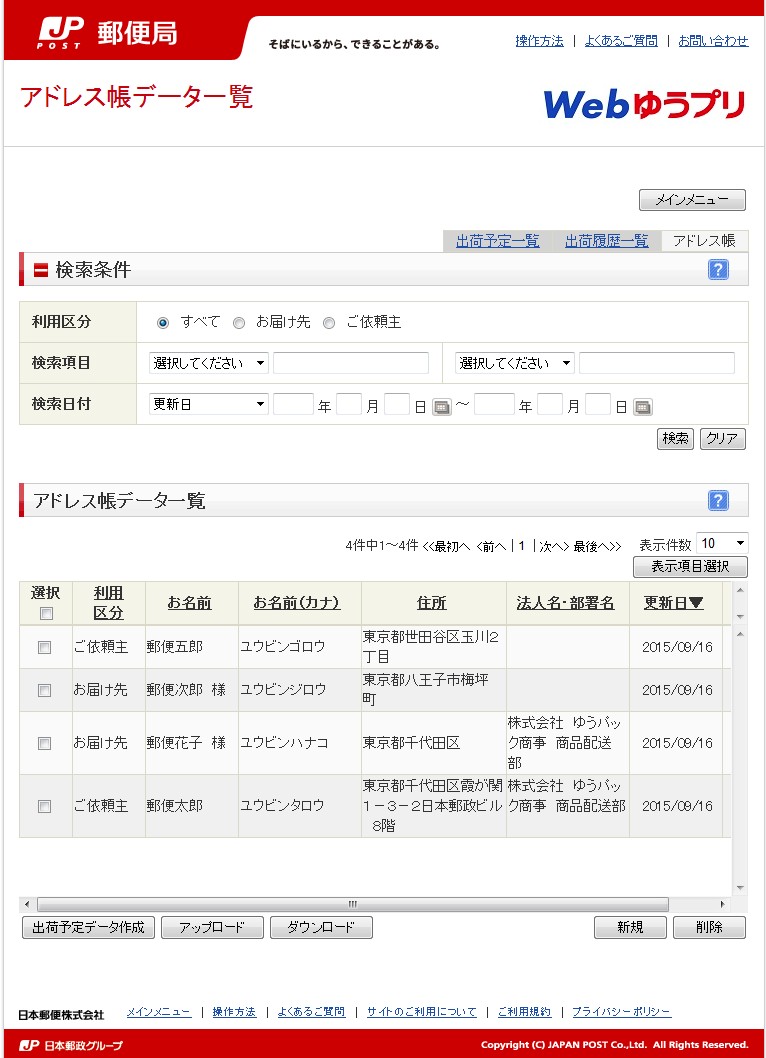
Task: Click the Webゆうプリ logo
Action: point(644,103)
